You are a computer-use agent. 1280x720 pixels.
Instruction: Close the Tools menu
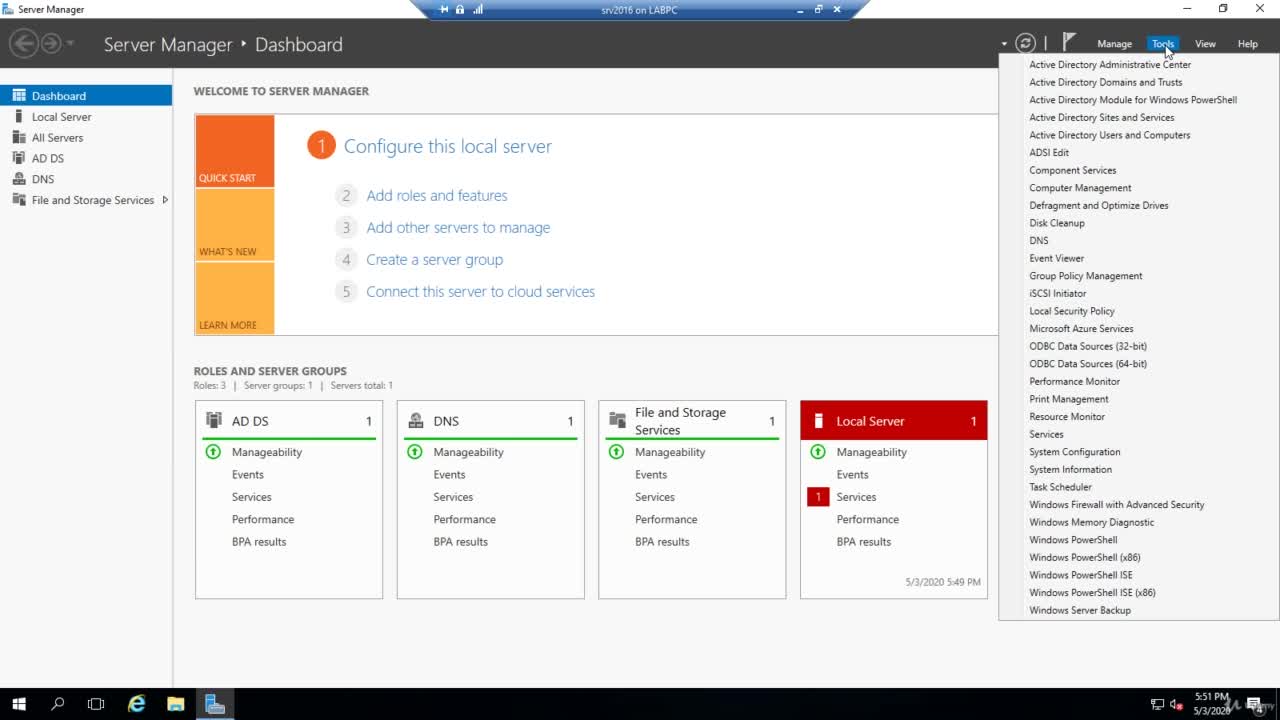click(x=1162, y=44)
